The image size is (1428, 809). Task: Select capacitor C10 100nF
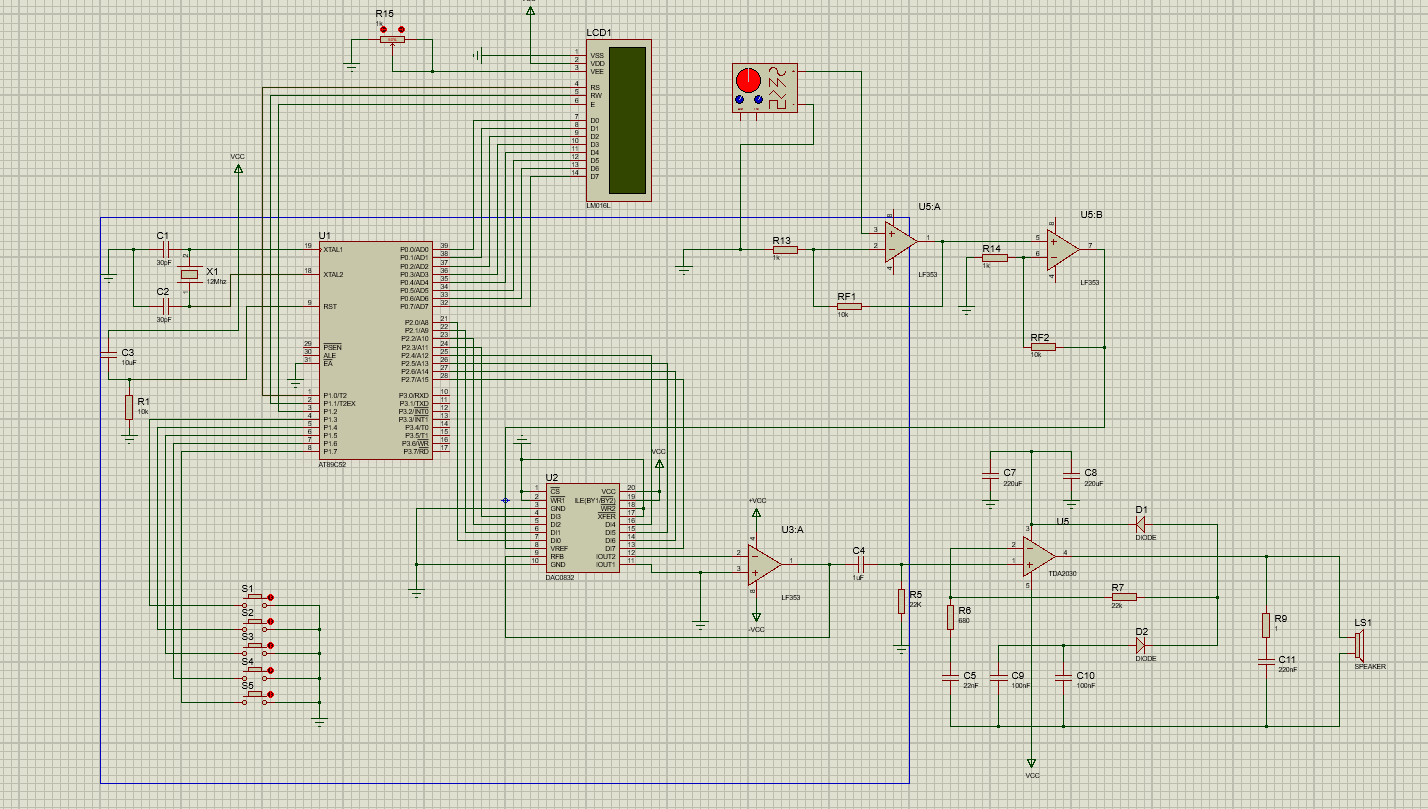tap(1063, 678)
